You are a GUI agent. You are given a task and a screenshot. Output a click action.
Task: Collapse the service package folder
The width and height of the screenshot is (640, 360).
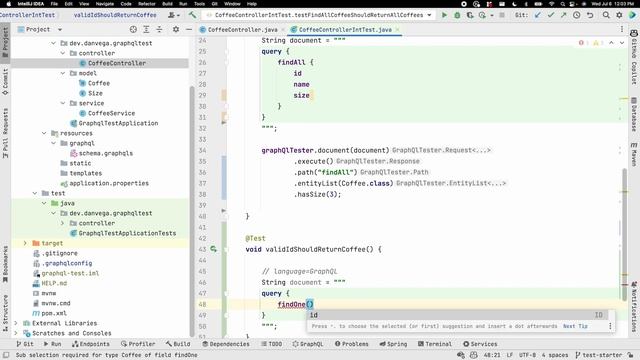pos(63,103)
